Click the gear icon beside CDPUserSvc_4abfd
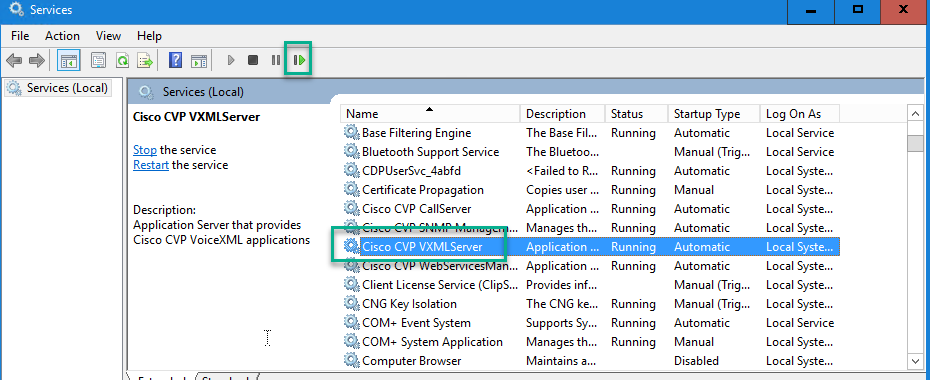Screen dimensions: 930x380 (352, 171)
